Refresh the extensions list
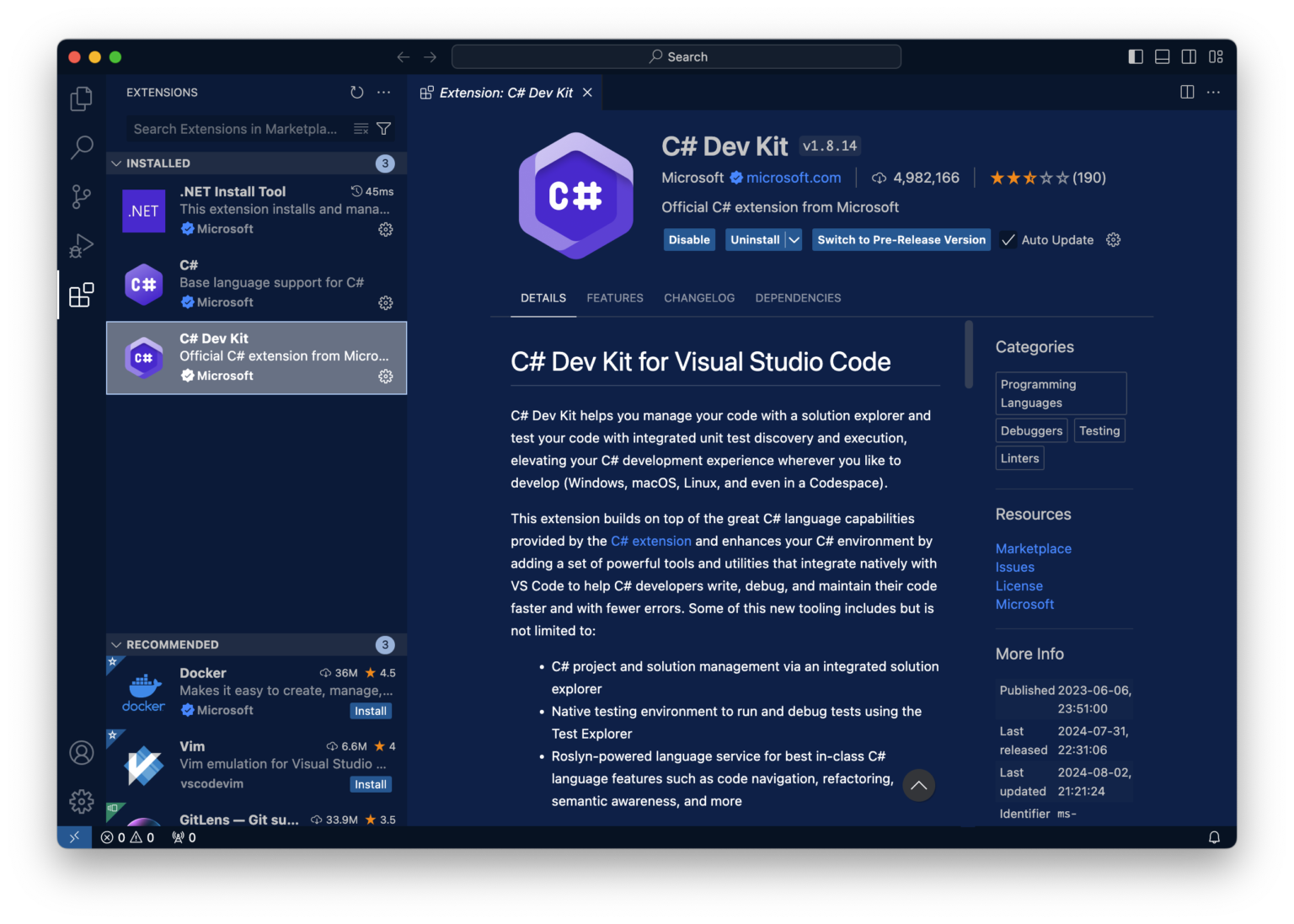The image size is (1294, 924). tap(357, 93)
